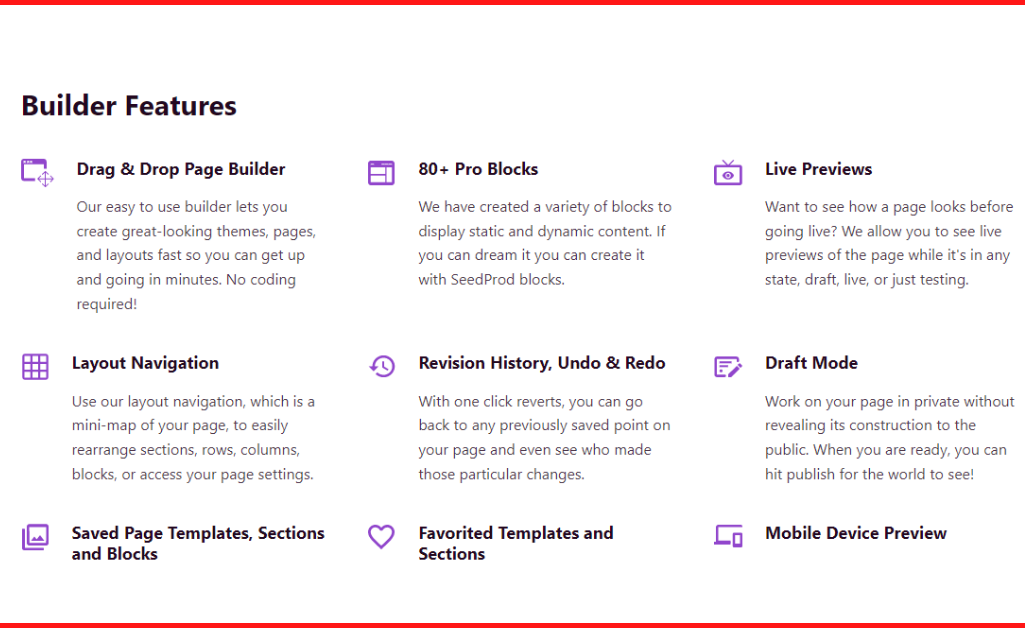Select the Saved Page Templates image icon

(x=35, y=537)
